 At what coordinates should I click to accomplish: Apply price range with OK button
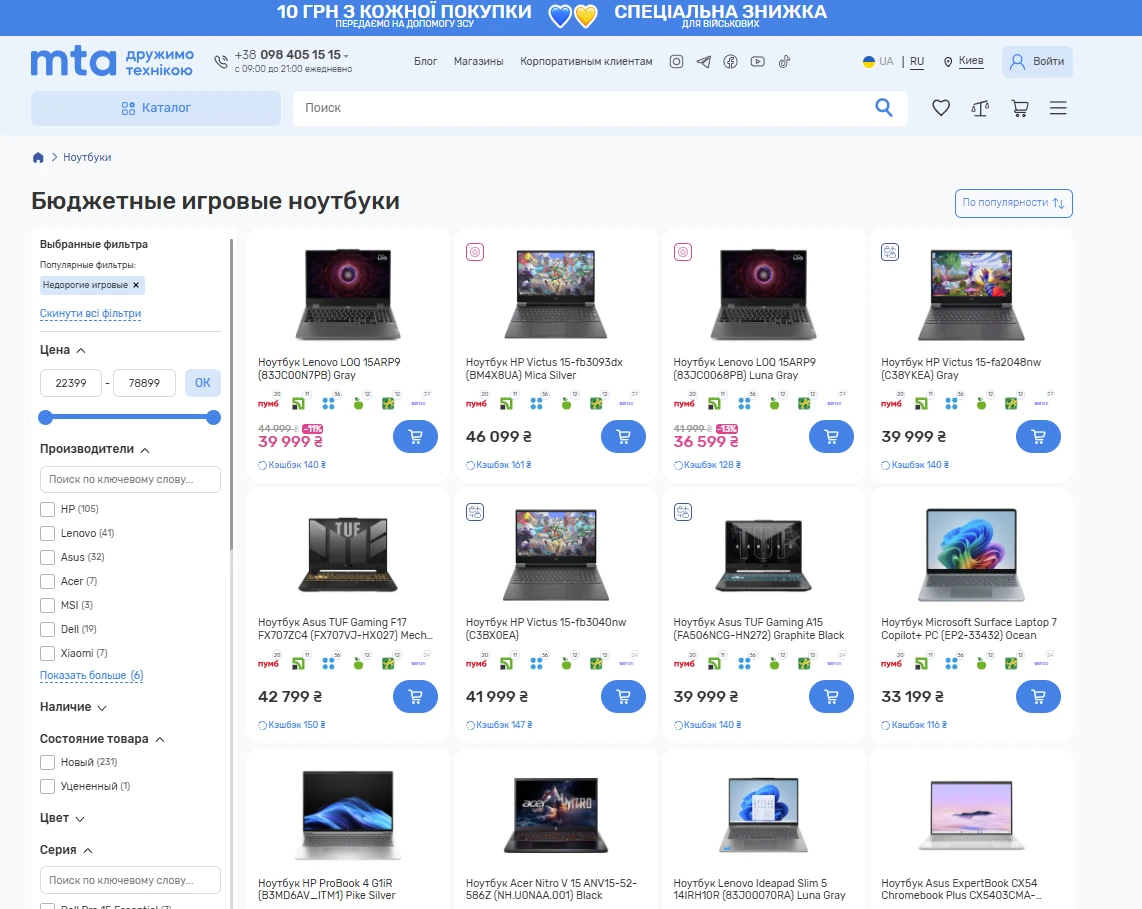tap(202, 383)
